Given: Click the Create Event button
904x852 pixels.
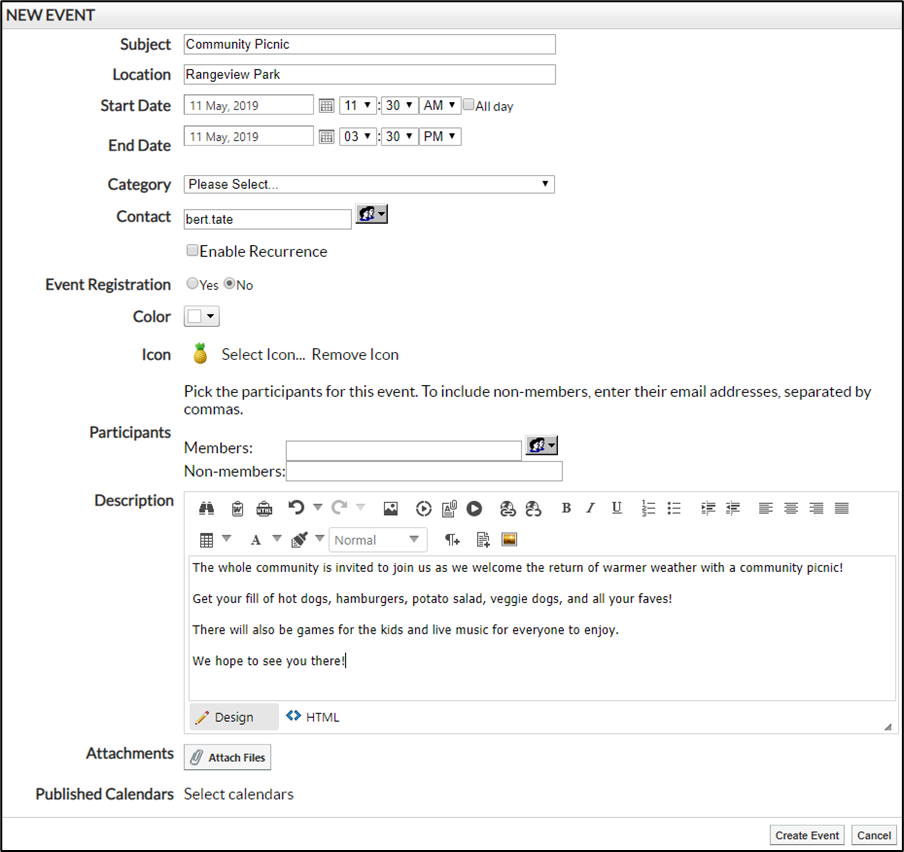Looking at the screenshot, I should click(x=807, y=835).
